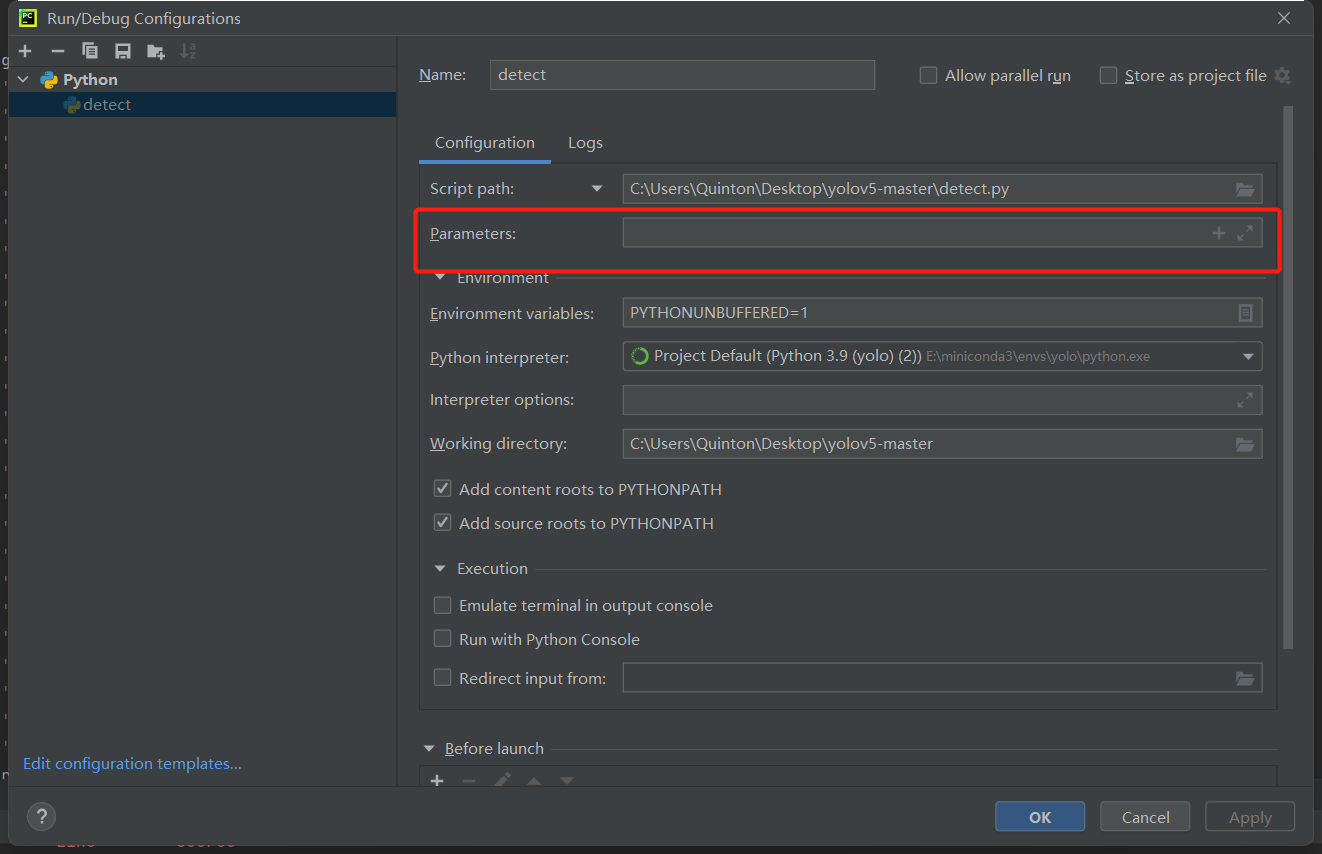Click the OK button
The image size is (1322, 854).
(x=1040, y=817)
